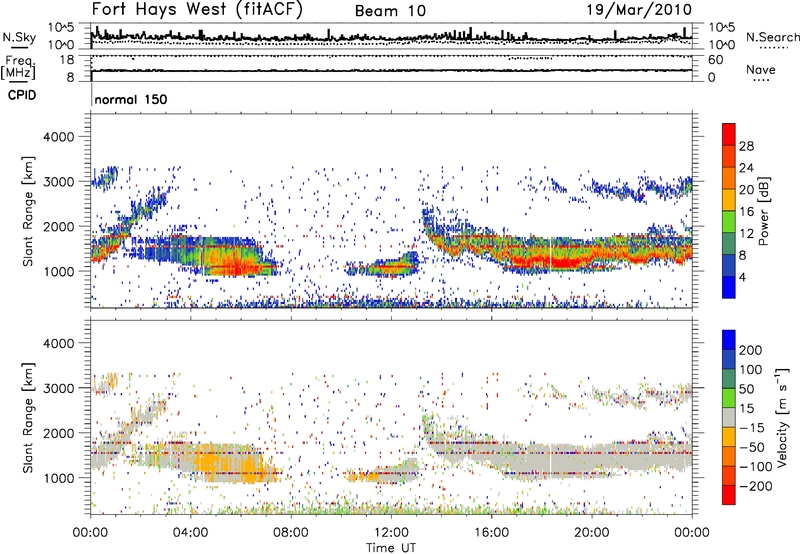This screenshot has height=554, width=800.
Task: Click the 'Time UT' axis title
Action: [391, 547]
